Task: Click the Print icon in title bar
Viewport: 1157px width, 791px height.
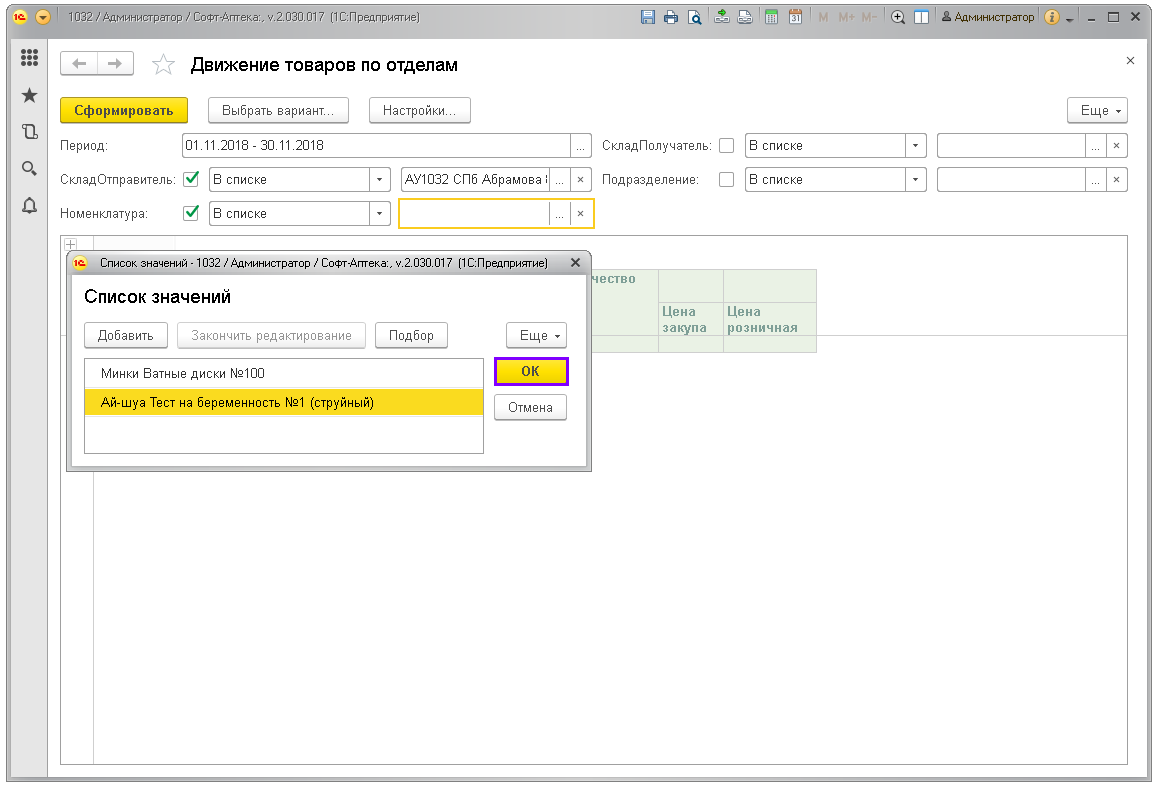Action: [x=671, y=17]
